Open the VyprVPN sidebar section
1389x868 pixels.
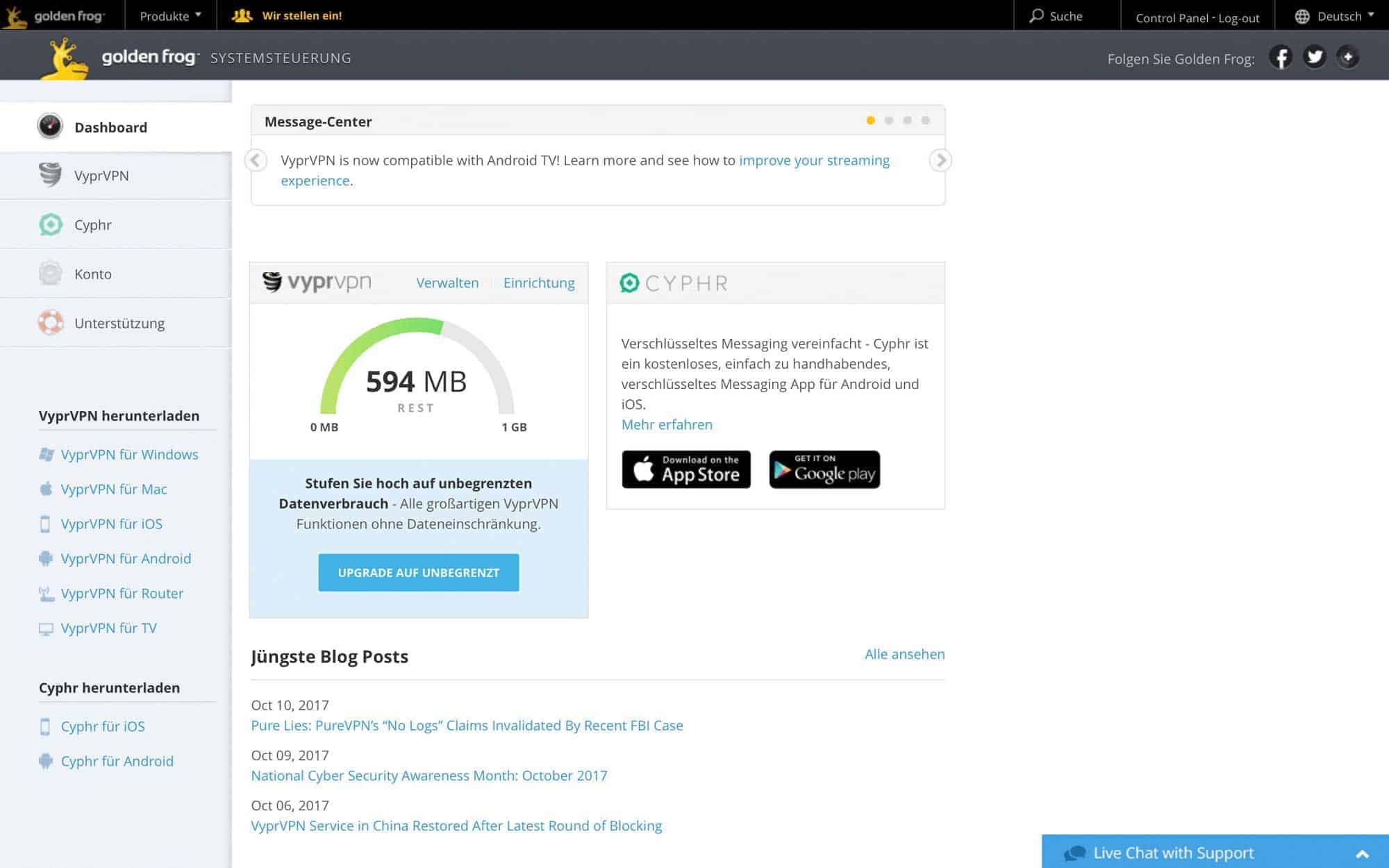click(x=116, y=176)
